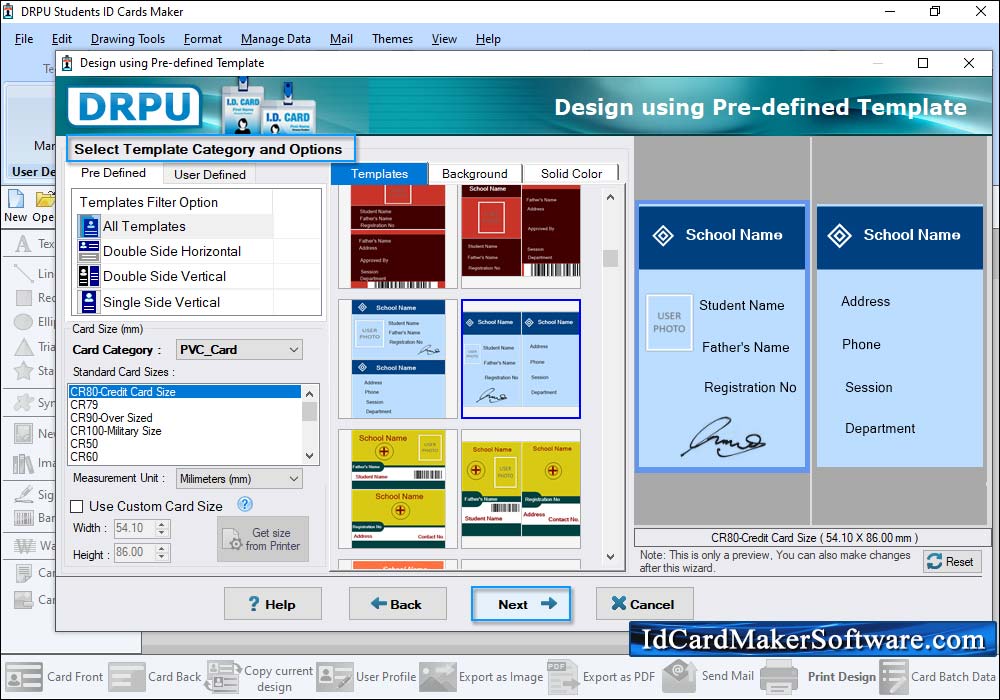Open the Format menu
The image size is (1000, 700).
point(203,39)
